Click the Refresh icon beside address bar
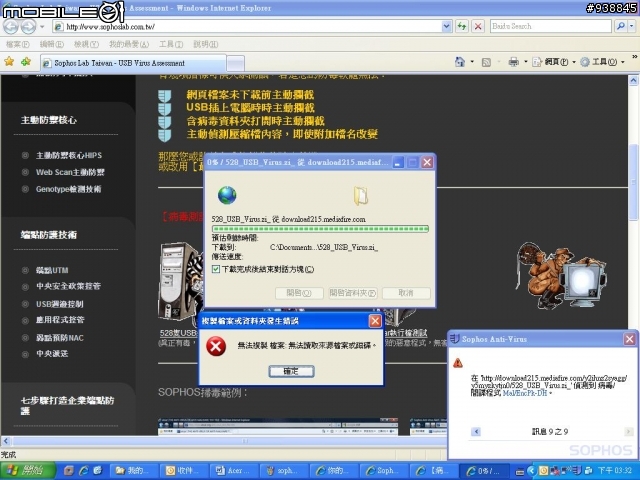The image size is (640, 480). point(462,27)
